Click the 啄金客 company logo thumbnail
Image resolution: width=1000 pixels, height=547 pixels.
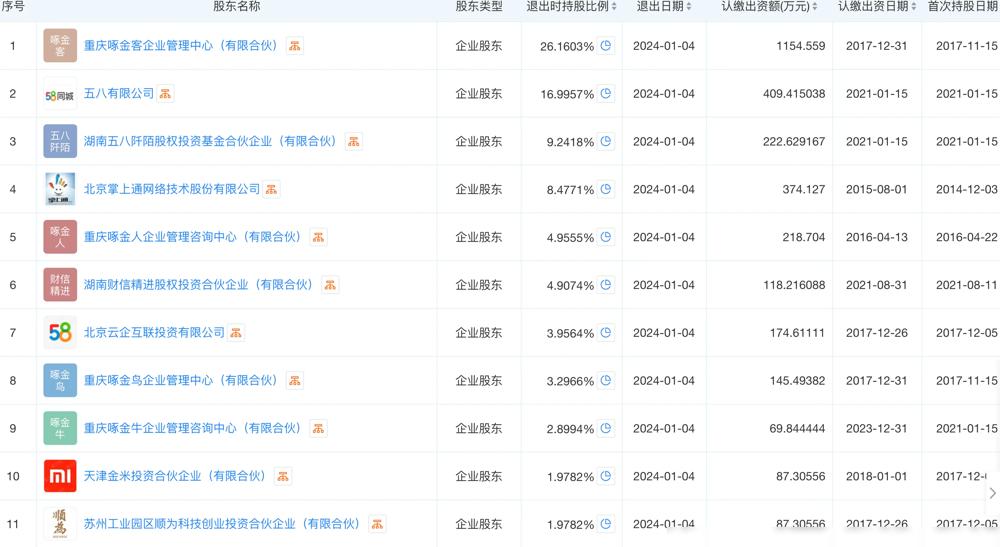point(60,46)
